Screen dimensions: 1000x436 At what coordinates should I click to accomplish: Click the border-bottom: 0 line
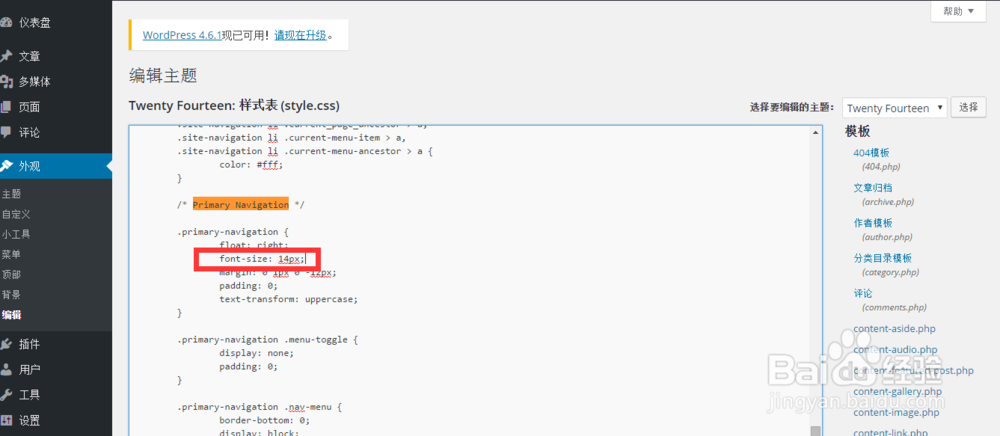point(264,421)
